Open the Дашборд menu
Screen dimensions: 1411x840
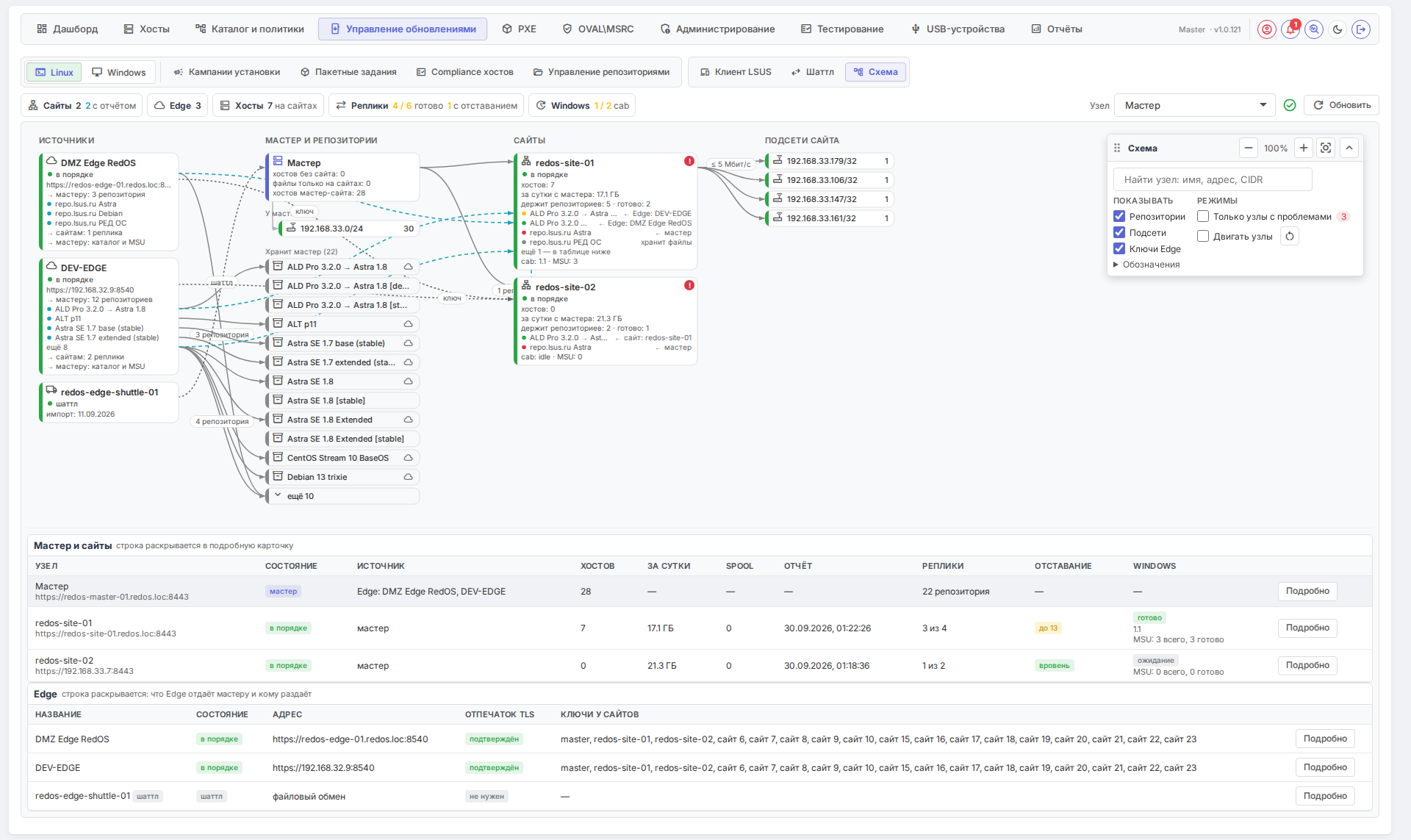point(68,29)
